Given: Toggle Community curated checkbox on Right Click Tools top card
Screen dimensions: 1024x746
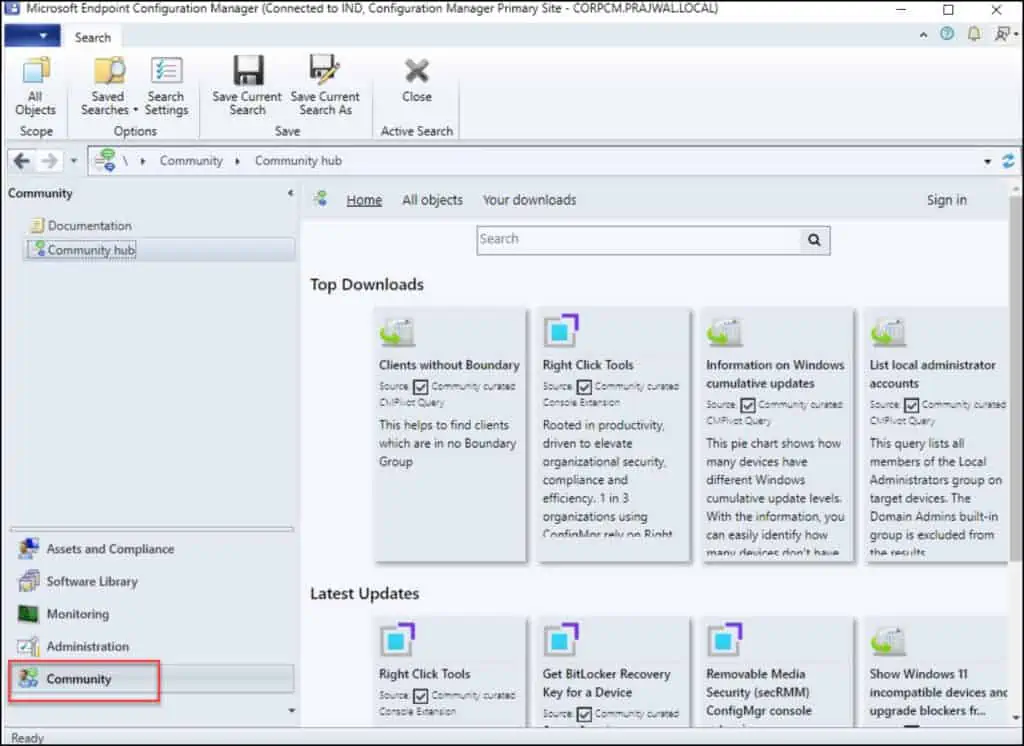Looking at the screenshot, I should click(584, 387).
